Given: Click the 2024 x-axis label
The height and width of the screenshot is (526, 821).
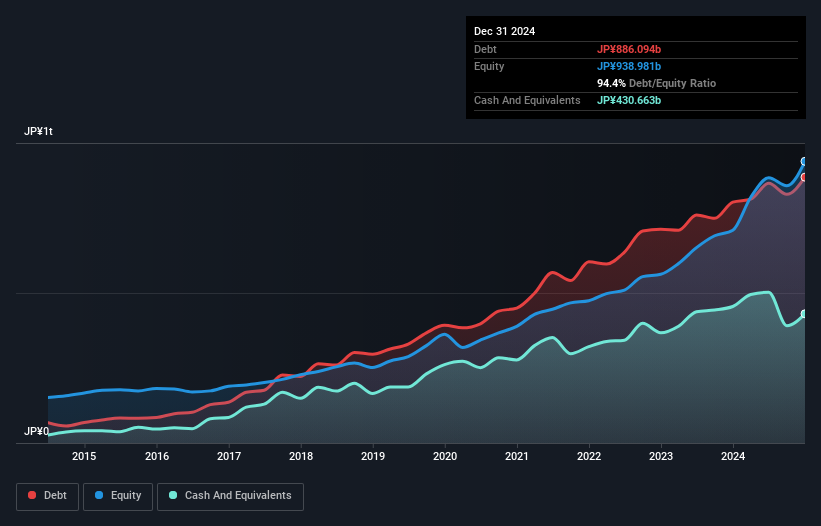Looking at the screenshot, I should pos(733,456).
